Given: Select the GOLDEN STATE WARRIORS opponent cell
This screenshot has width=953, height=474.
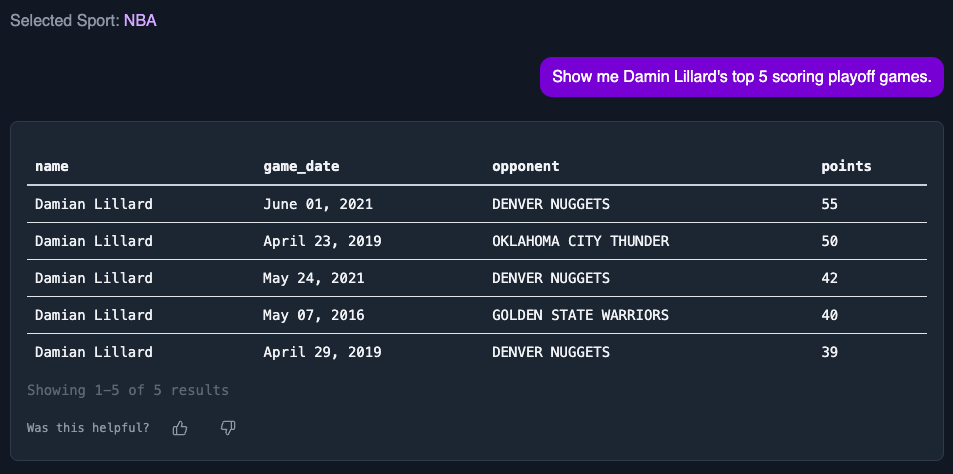Looking at the screenshot, I should click(x=580, y=315).
